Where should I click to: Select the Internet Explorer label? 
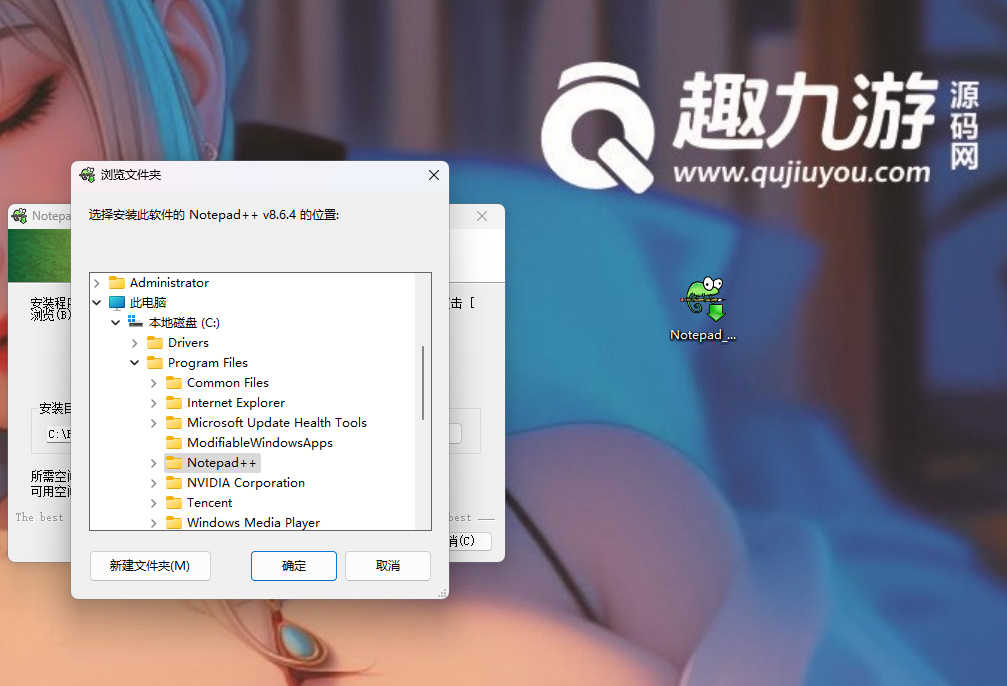coord(236,403)
